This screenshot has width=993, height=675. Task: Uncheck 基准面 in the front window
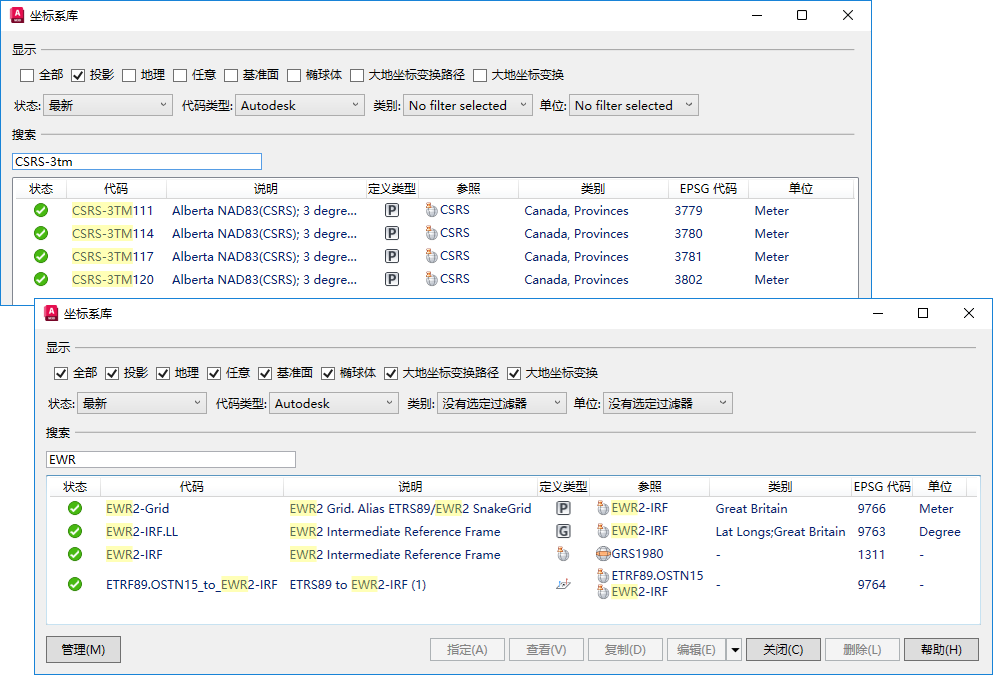(x=265, y=374)
